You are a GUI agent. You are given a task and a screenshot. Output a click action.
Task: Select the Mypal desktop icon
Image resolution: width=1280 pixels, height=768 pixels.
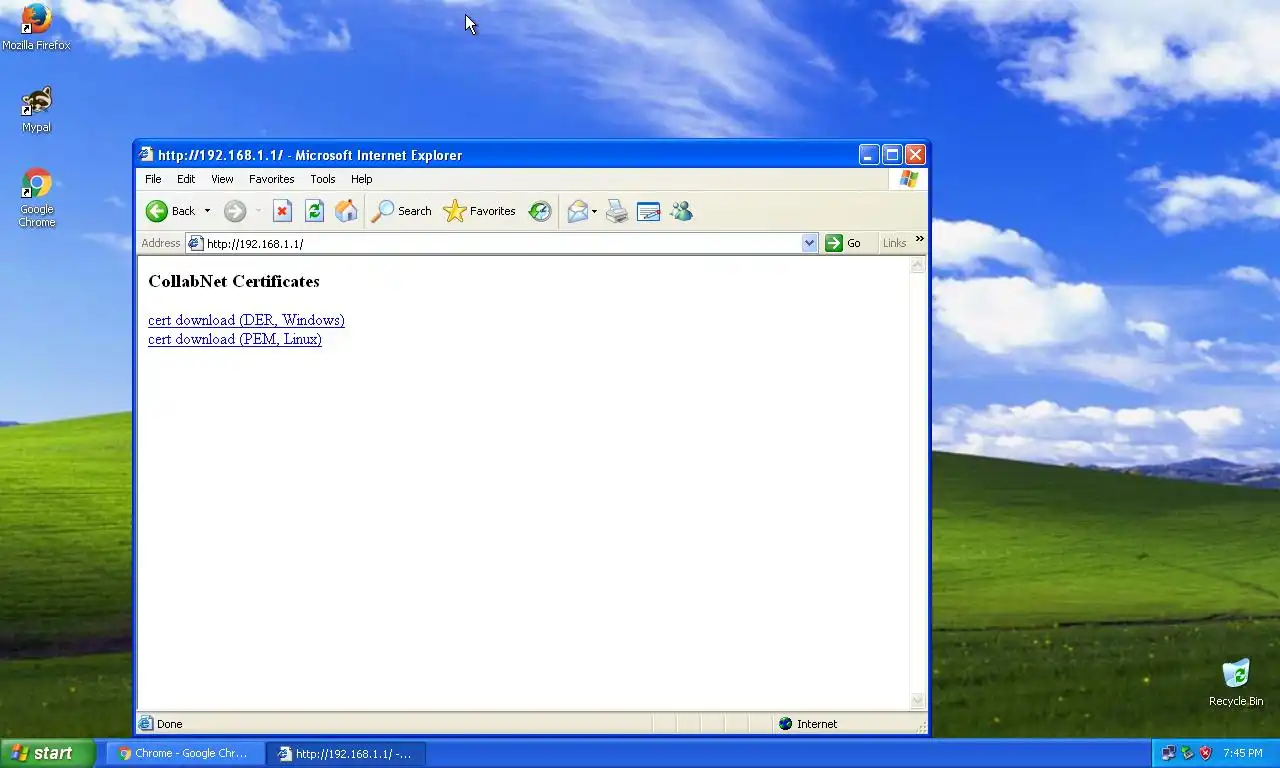click(x=37, y=109)
